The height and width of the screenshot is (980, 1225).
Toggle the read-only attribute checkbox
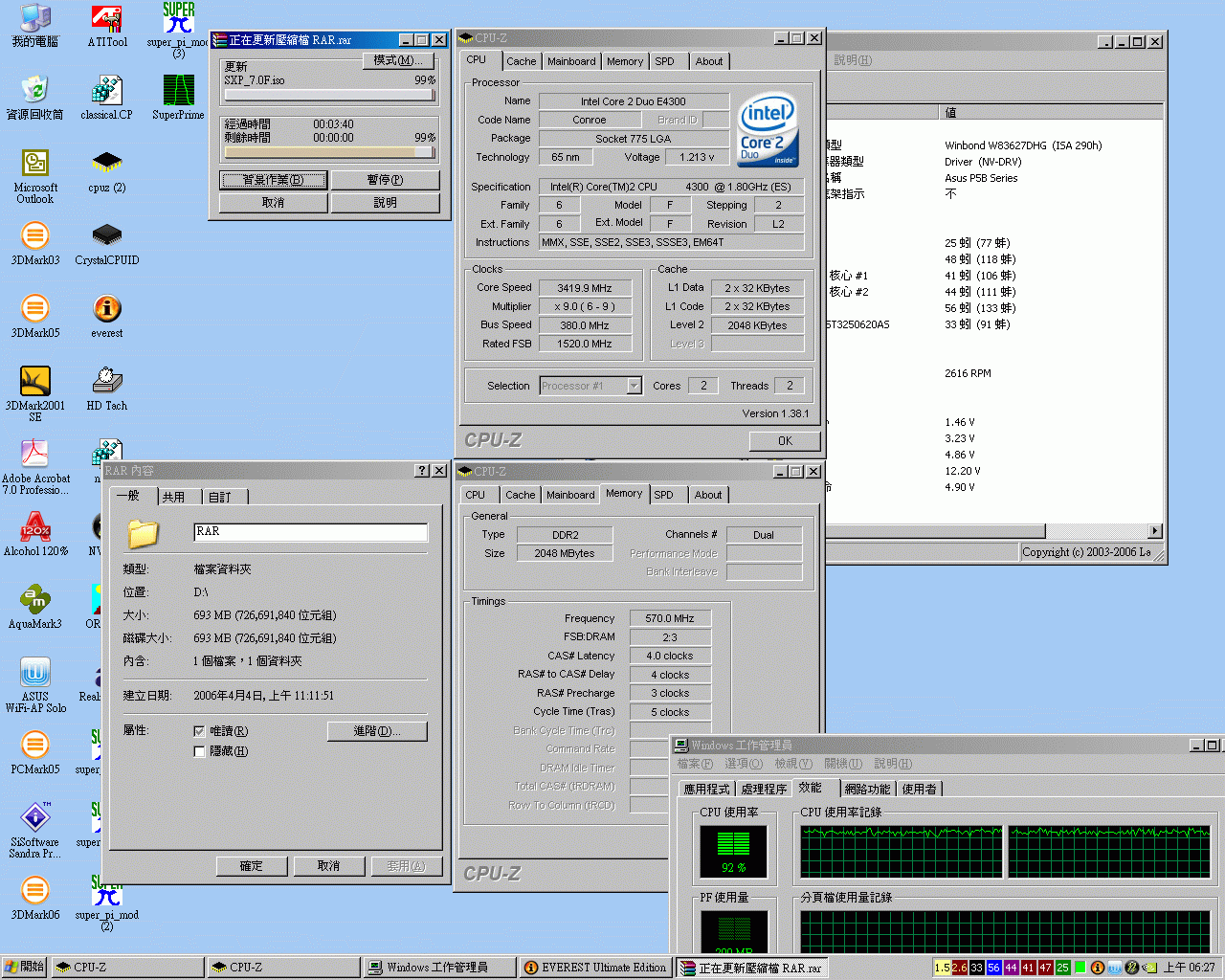tap(199, 731)
